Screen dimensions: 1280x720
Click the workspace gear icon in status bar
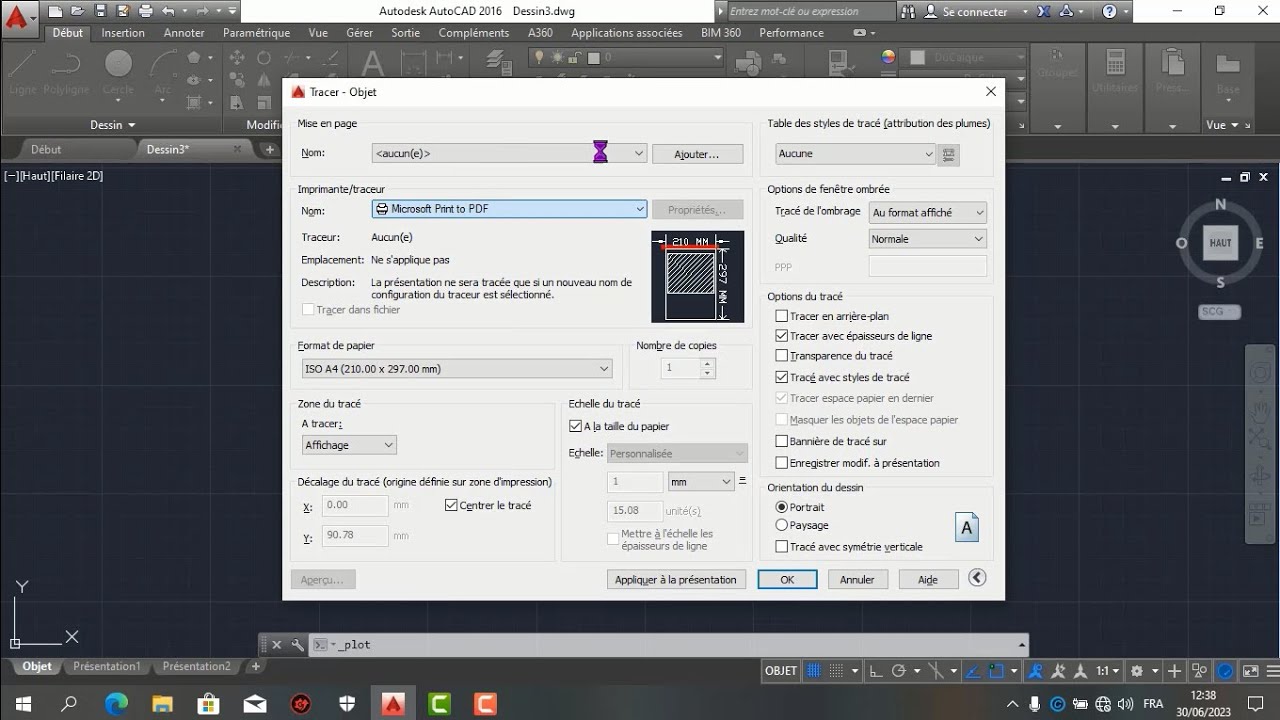coord(1136,671)
